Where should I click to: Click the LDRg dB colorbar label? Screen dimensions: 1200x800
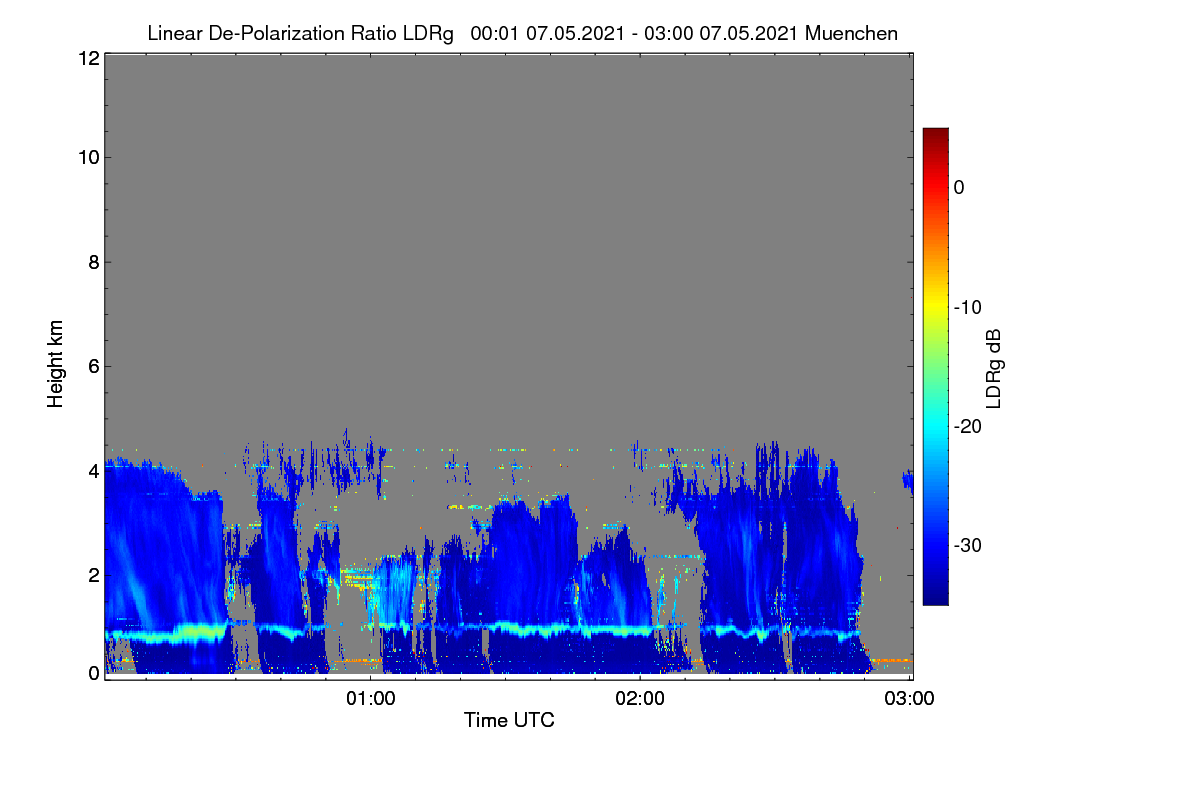coord(994,367)
